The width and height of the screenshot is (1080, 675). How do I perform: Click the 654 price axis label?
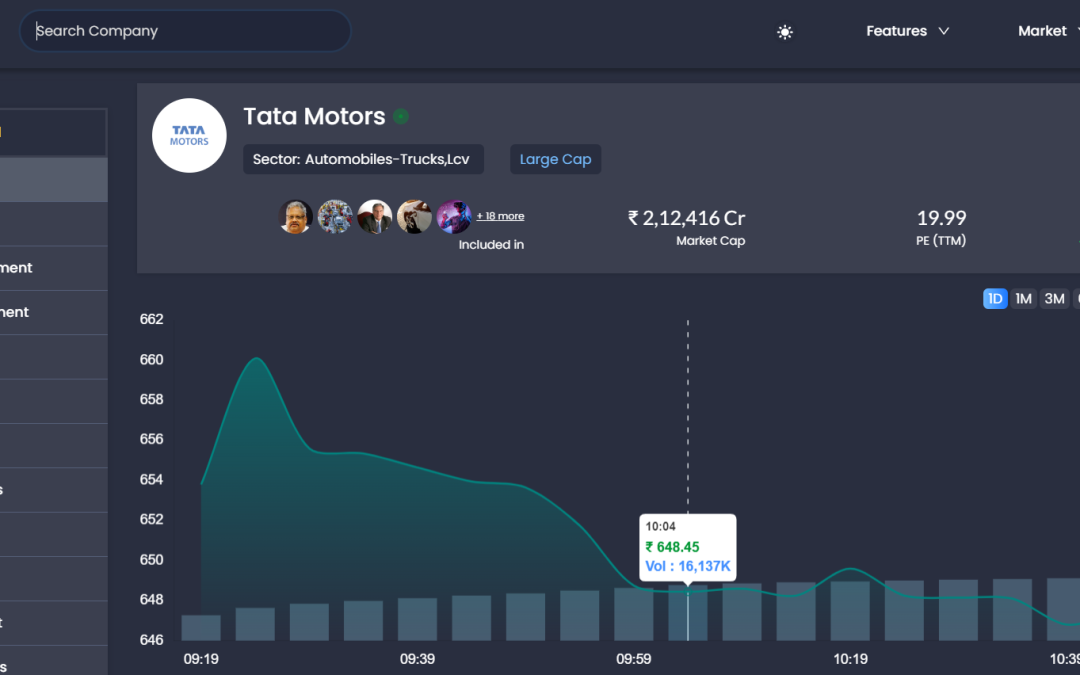point(152,479)
